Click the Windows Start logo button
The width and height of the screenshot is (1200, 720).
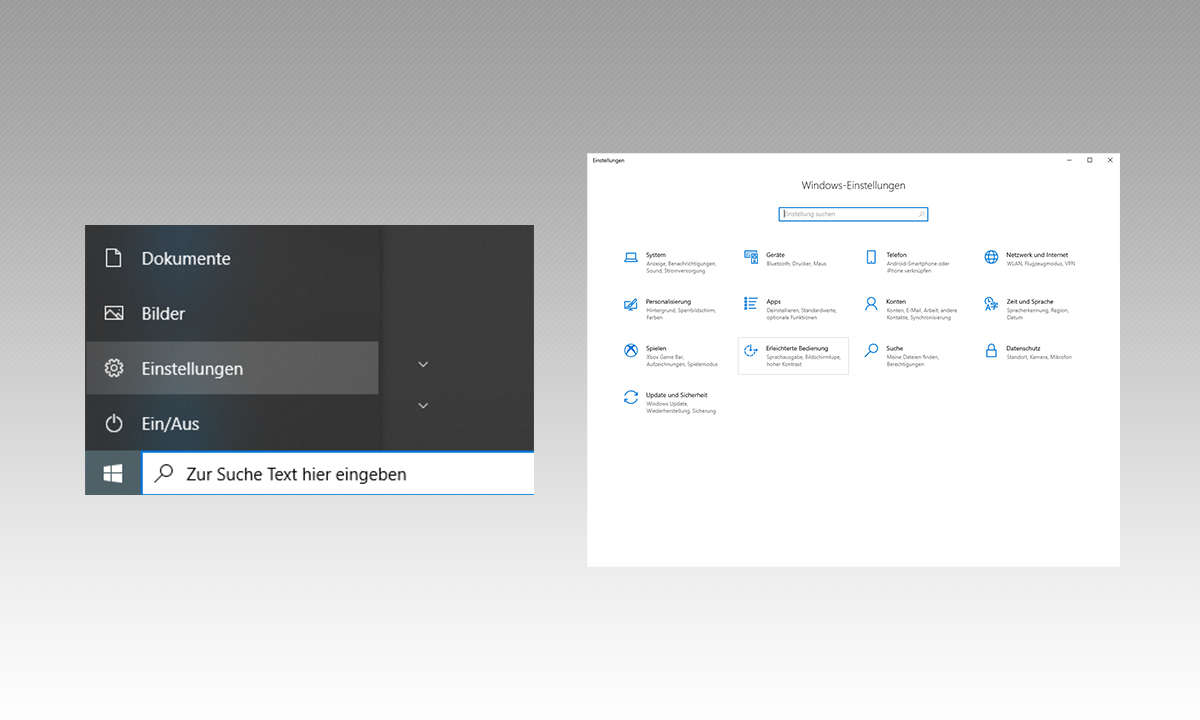(x=113, y=474)
